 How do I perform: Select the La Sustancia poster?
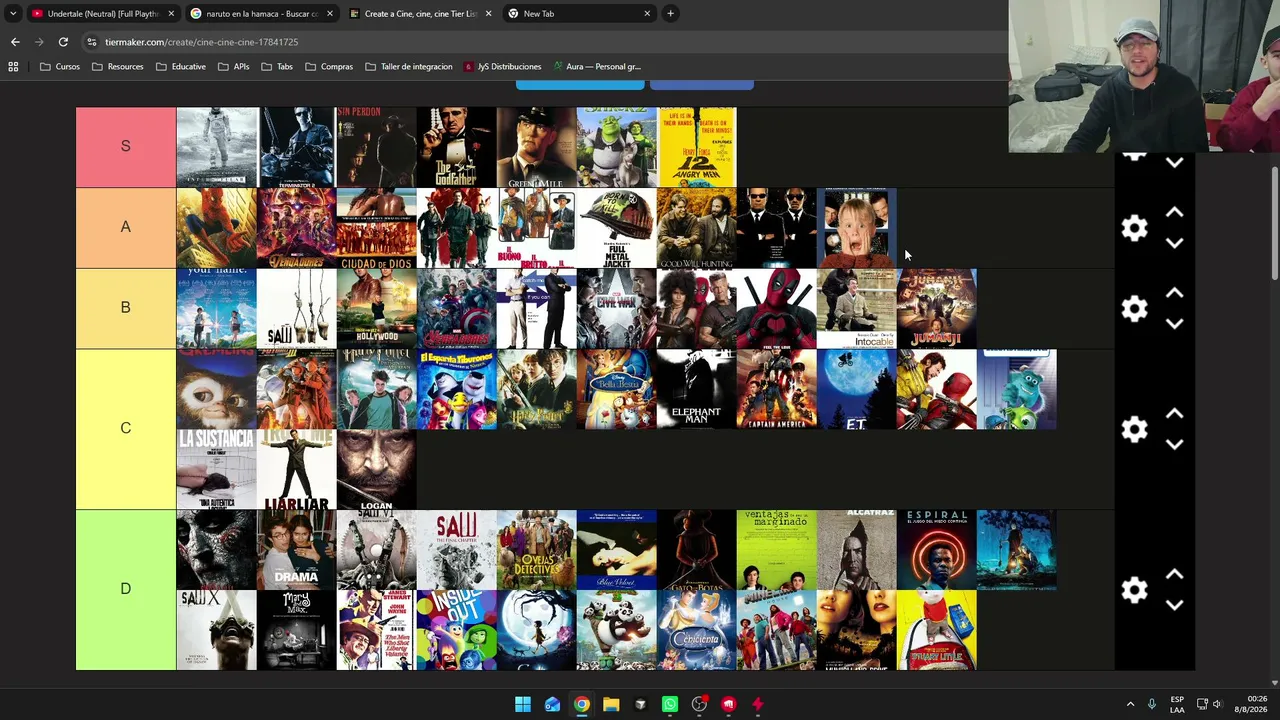point(216,470)
